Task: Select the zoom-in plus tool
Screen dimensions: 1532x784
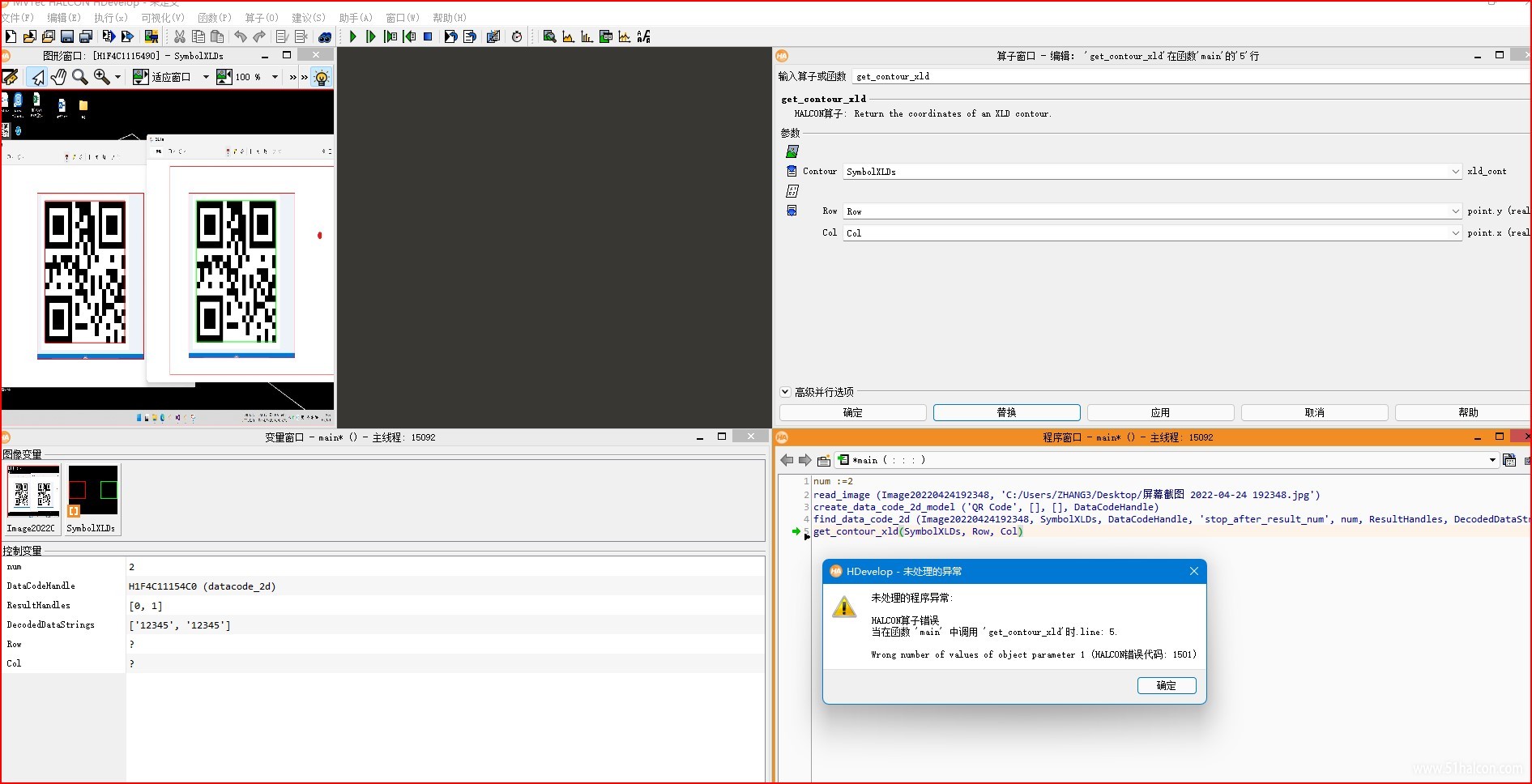Action: pos(101,77)
